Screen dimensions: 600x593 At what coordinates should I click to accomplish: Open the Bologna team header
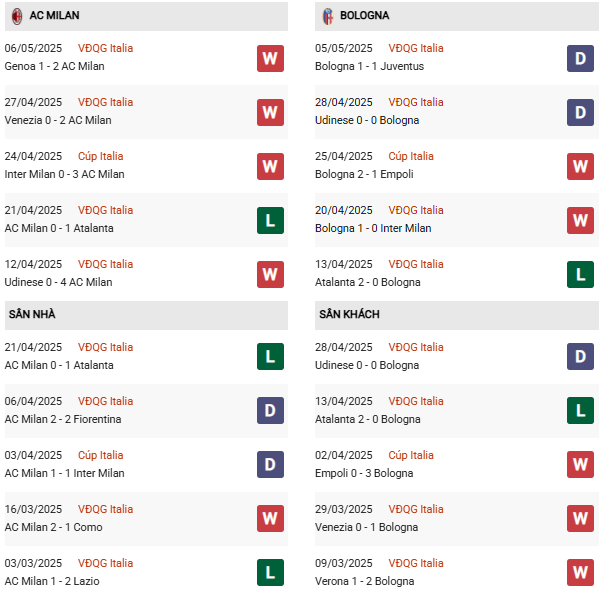point(365,16)
